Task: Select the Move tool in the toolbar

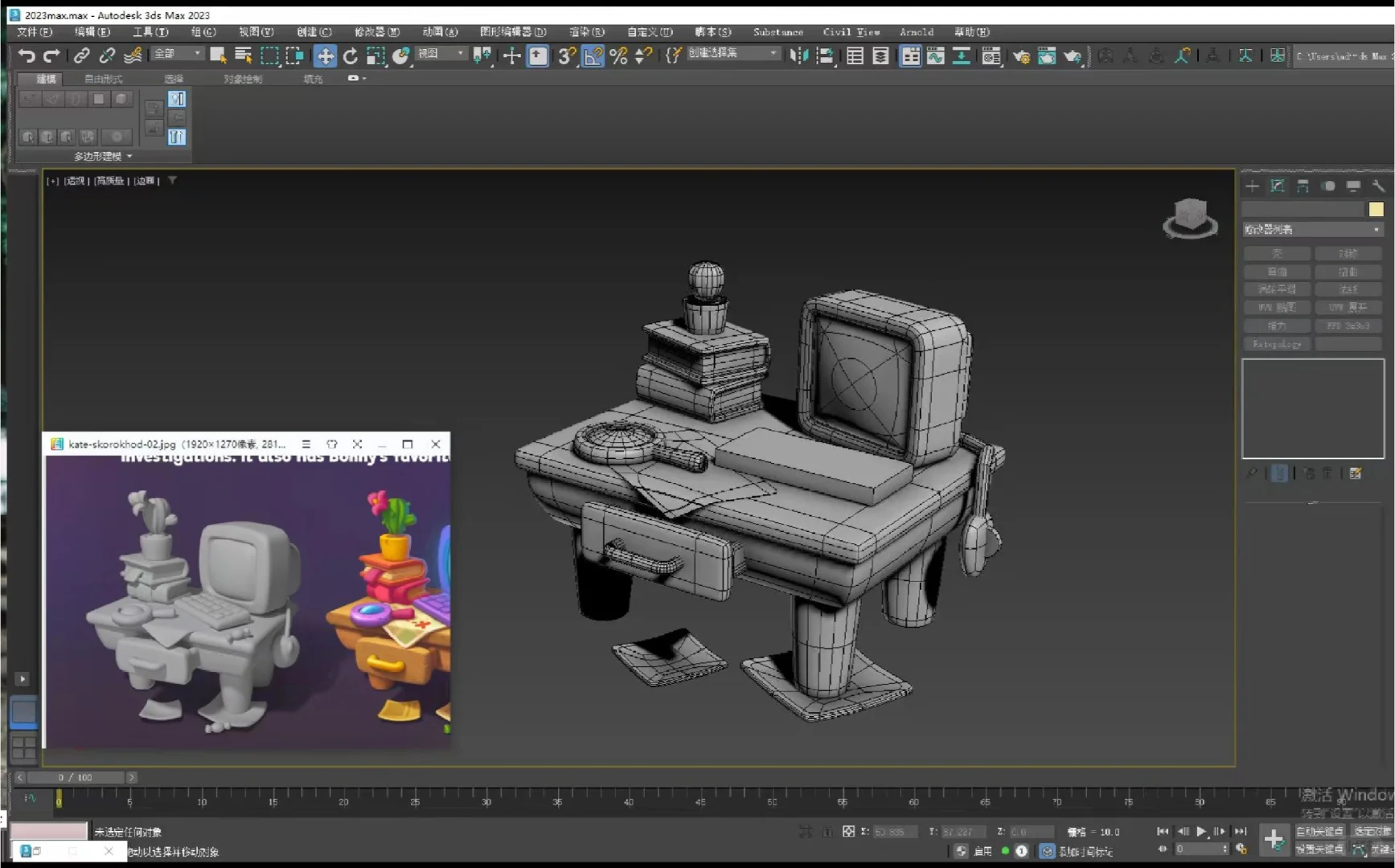Action: pos(326,56)
